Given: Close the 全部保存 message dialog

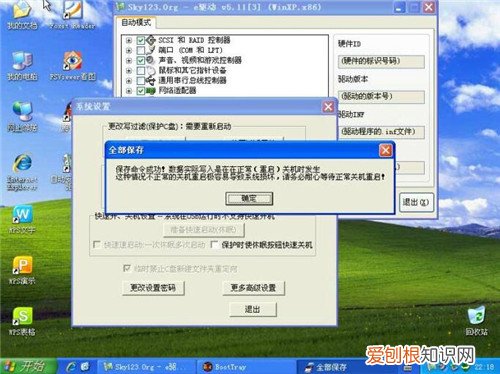Looking at the screenshot, I should pyautogui.click(x=386, y=150).
